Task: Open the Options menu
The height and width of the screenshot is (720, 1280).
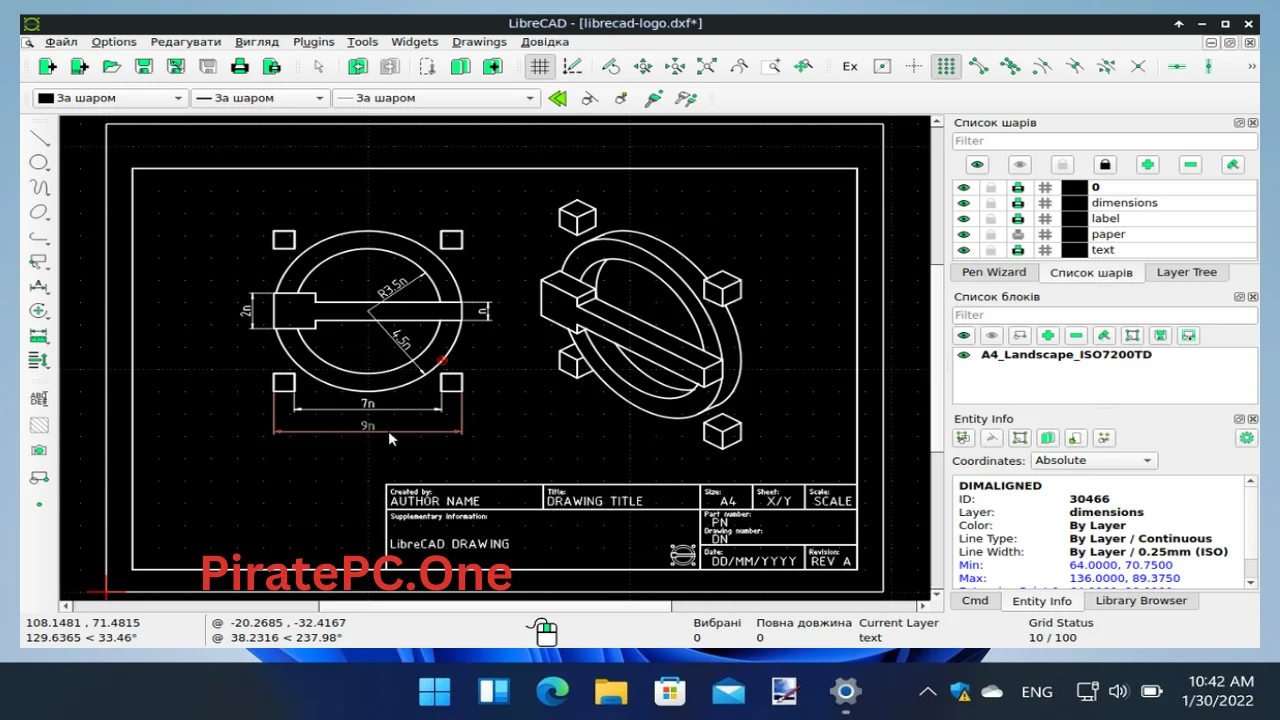Action: 114,42
